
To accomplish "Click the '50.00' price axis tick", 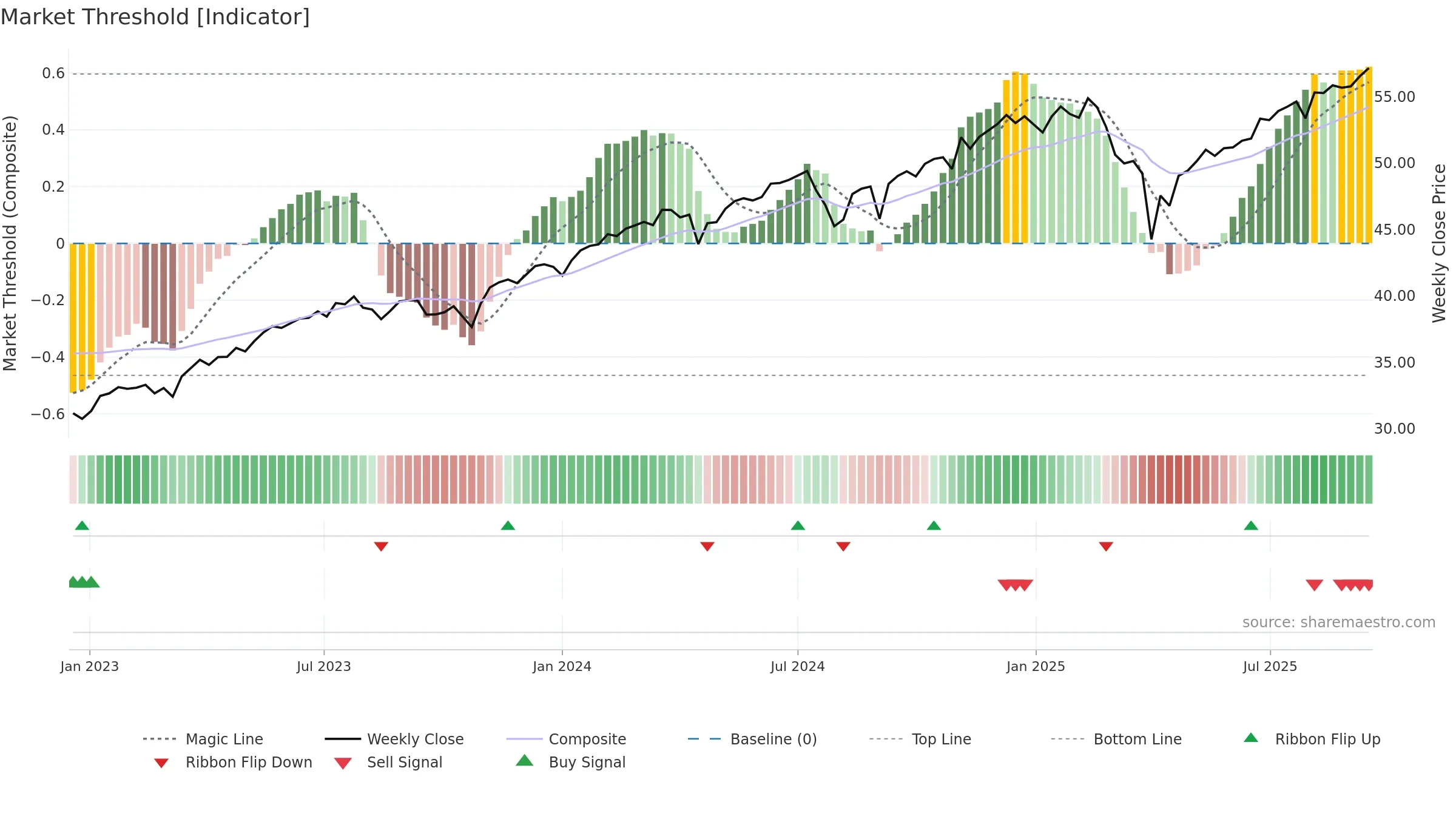I will coord(1395,163).
